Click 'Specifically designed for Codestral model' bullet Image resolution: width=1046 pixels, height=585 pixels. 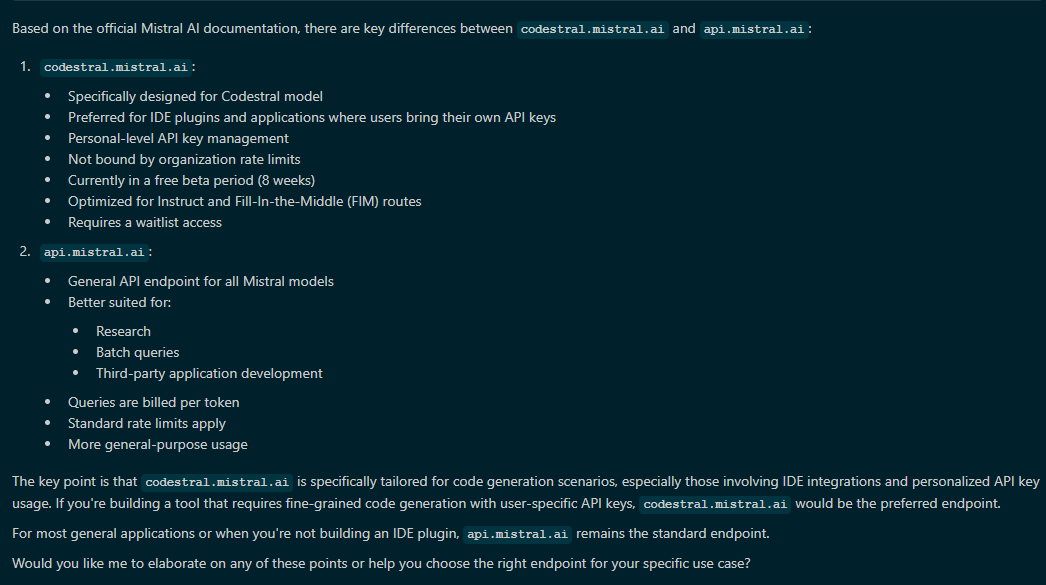195,97
